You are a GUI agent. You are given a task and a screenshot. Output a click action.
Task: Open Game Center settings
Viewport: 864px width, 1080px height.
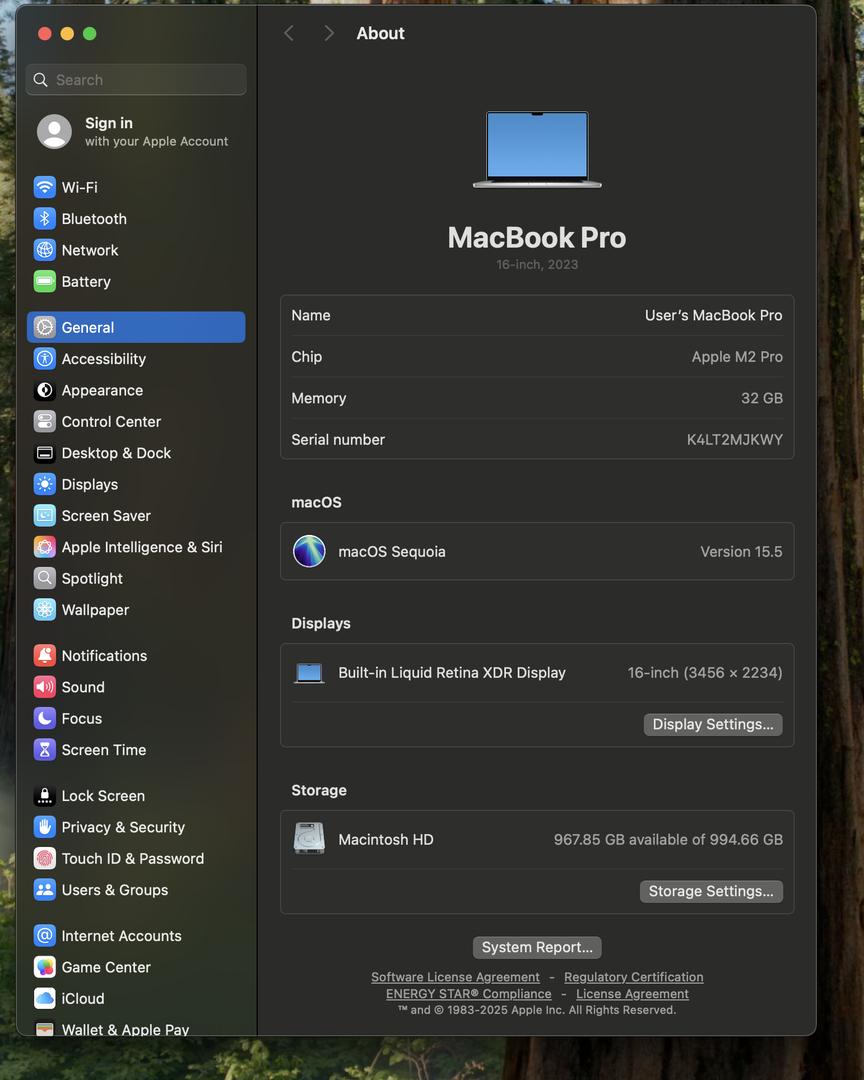point(106,967)
